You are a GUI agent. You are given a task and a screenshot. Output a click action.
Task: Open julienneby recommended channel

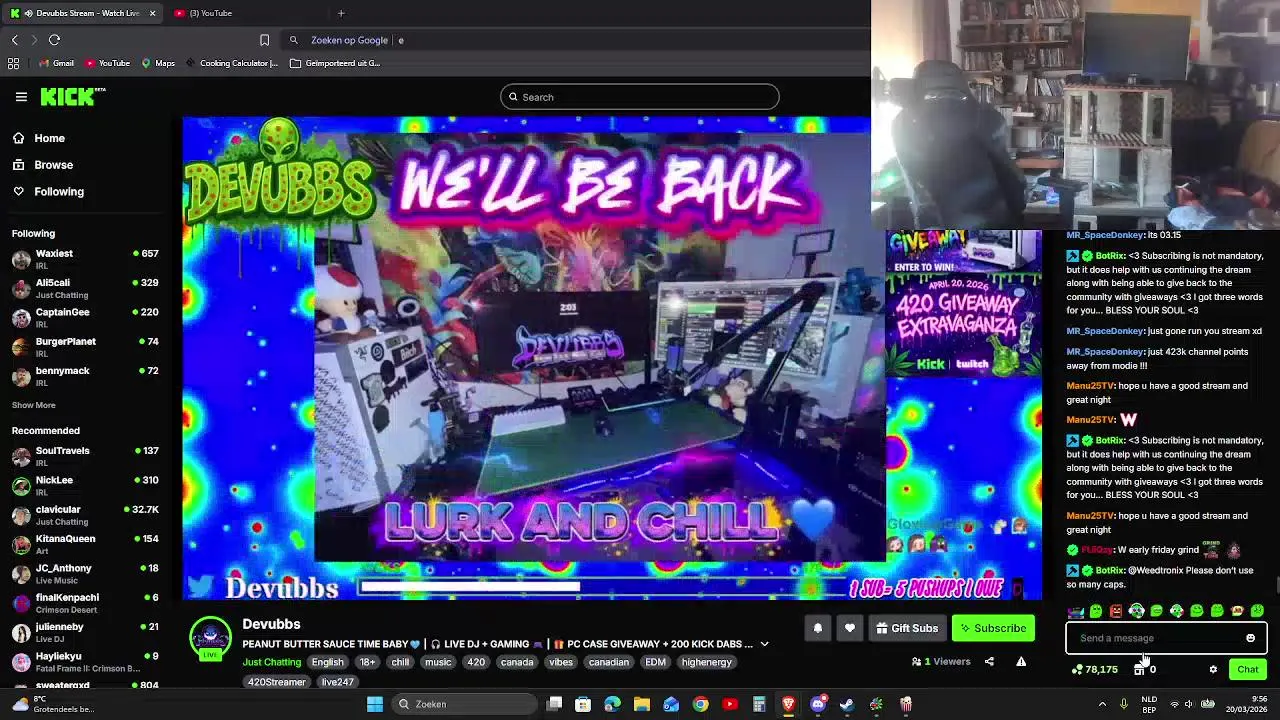(x=86, y=632)
